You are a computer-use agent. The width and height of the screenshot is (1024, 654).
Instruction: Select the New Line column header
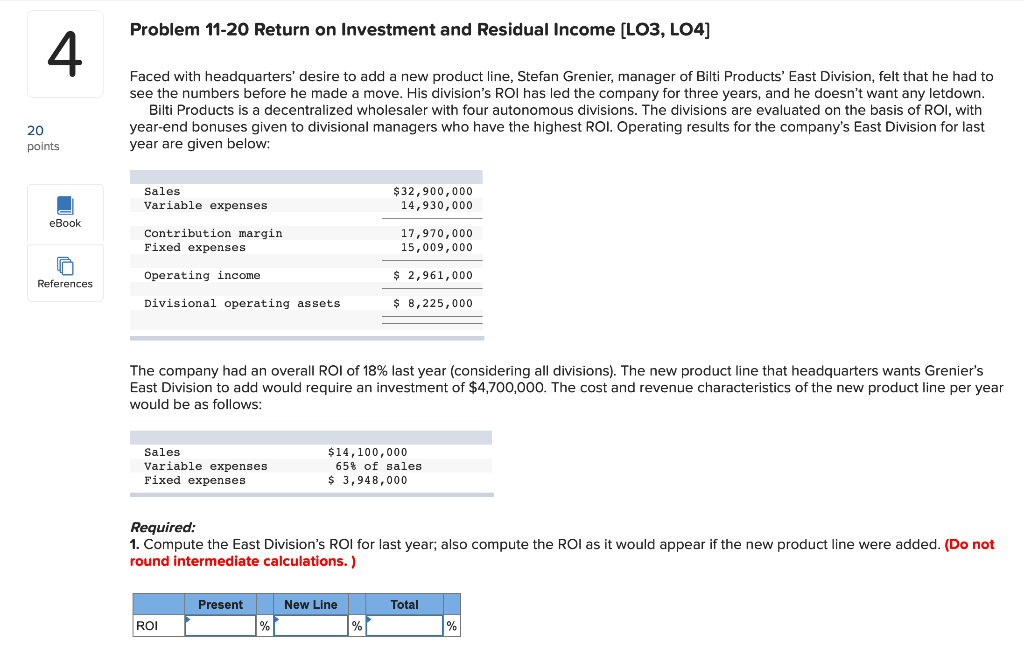tap(312, 604)
